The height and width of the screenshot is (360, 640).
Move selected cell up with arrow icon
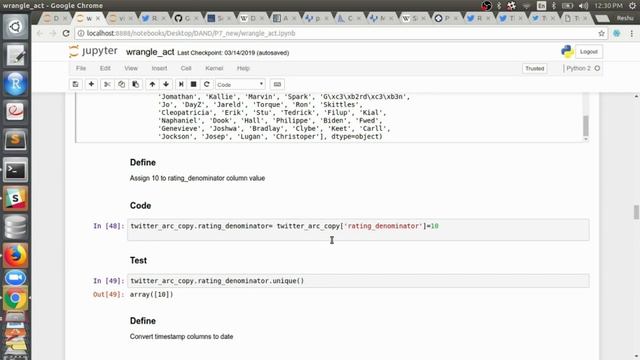click(x=152, y=84)
